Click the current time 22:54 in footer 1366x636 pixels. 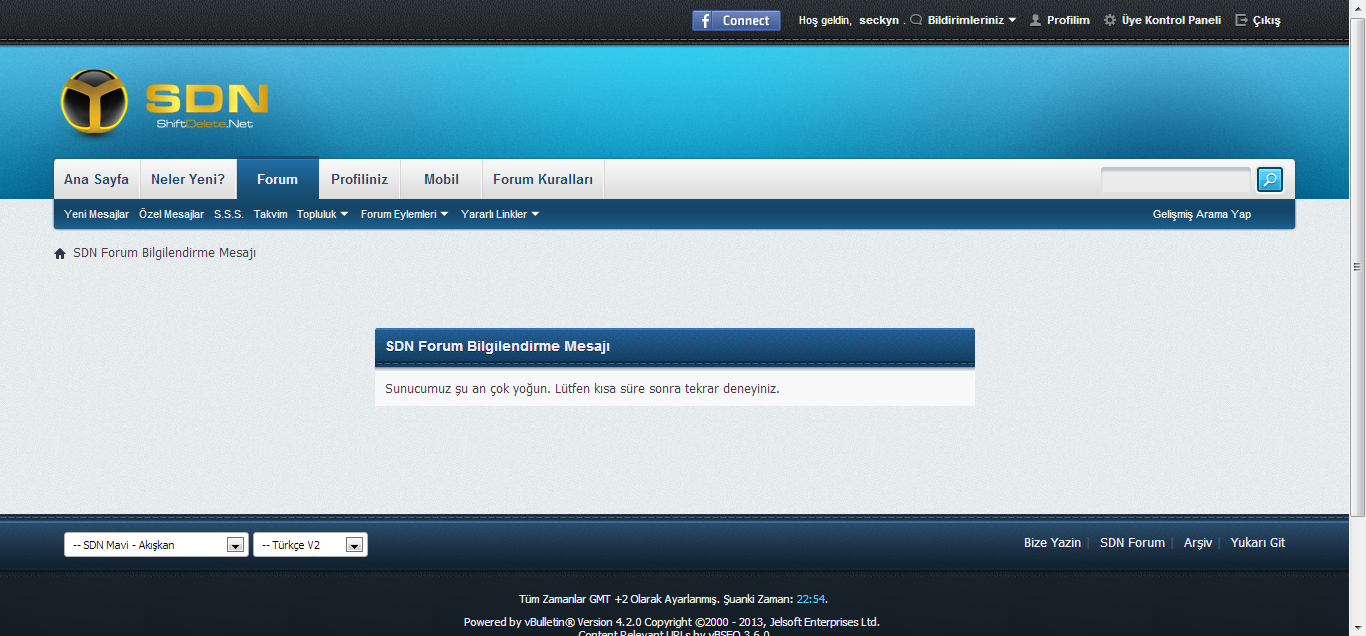811,599
